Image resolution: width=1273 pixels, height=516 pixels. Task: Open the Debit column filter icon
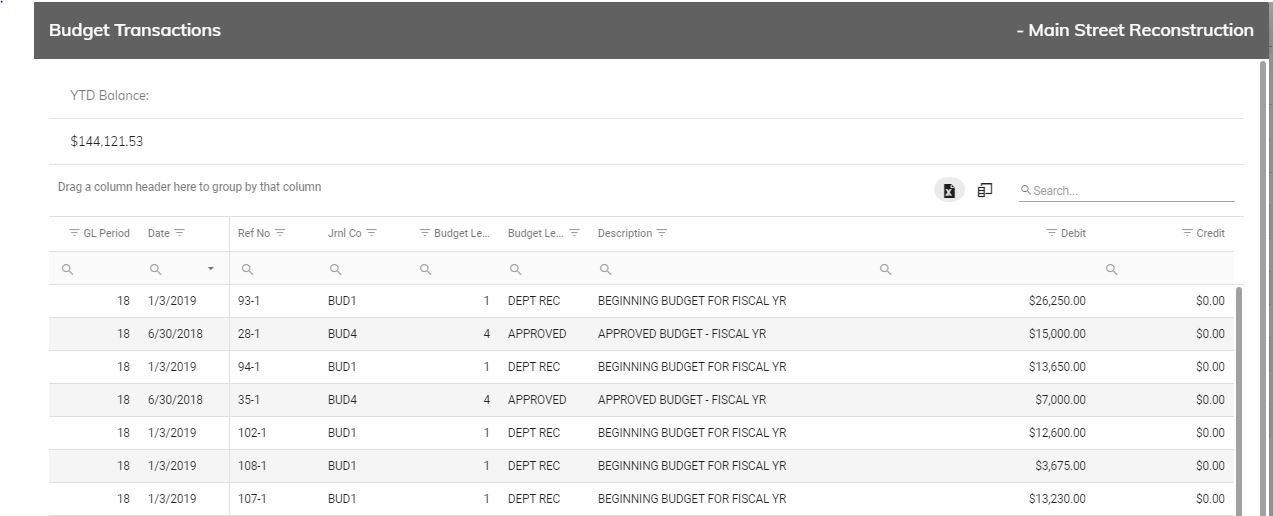point(1052,233)
